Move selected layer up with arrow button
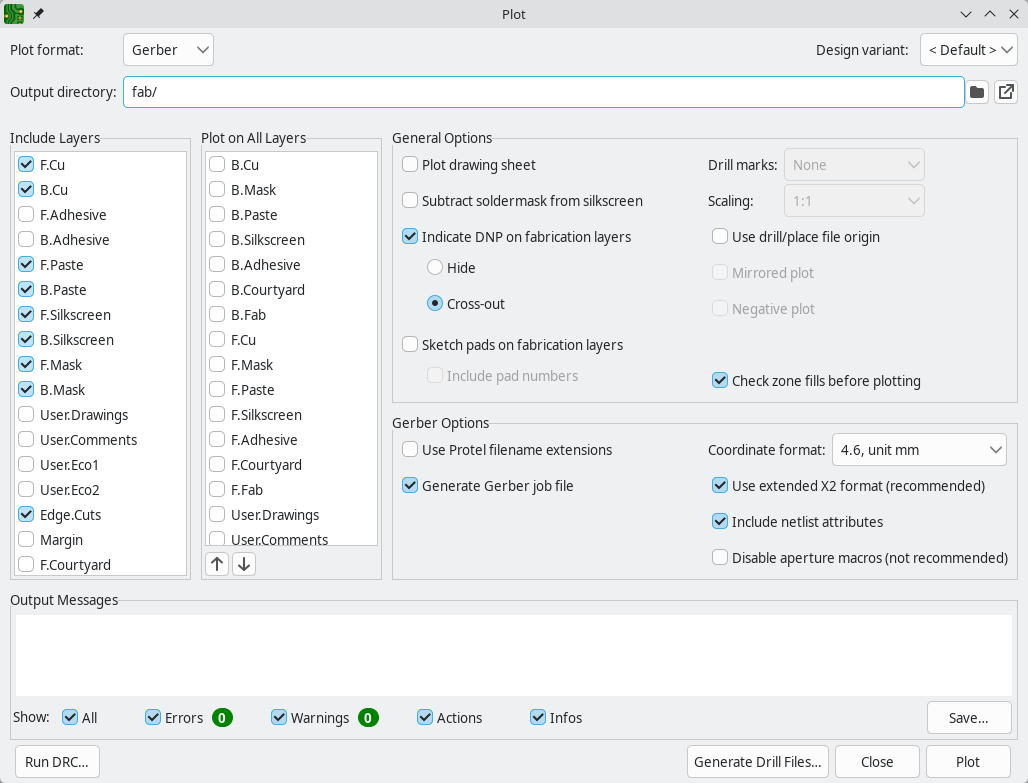This screenshot has width=1028, height=783. pyautogui.click(x=217, y=564)
